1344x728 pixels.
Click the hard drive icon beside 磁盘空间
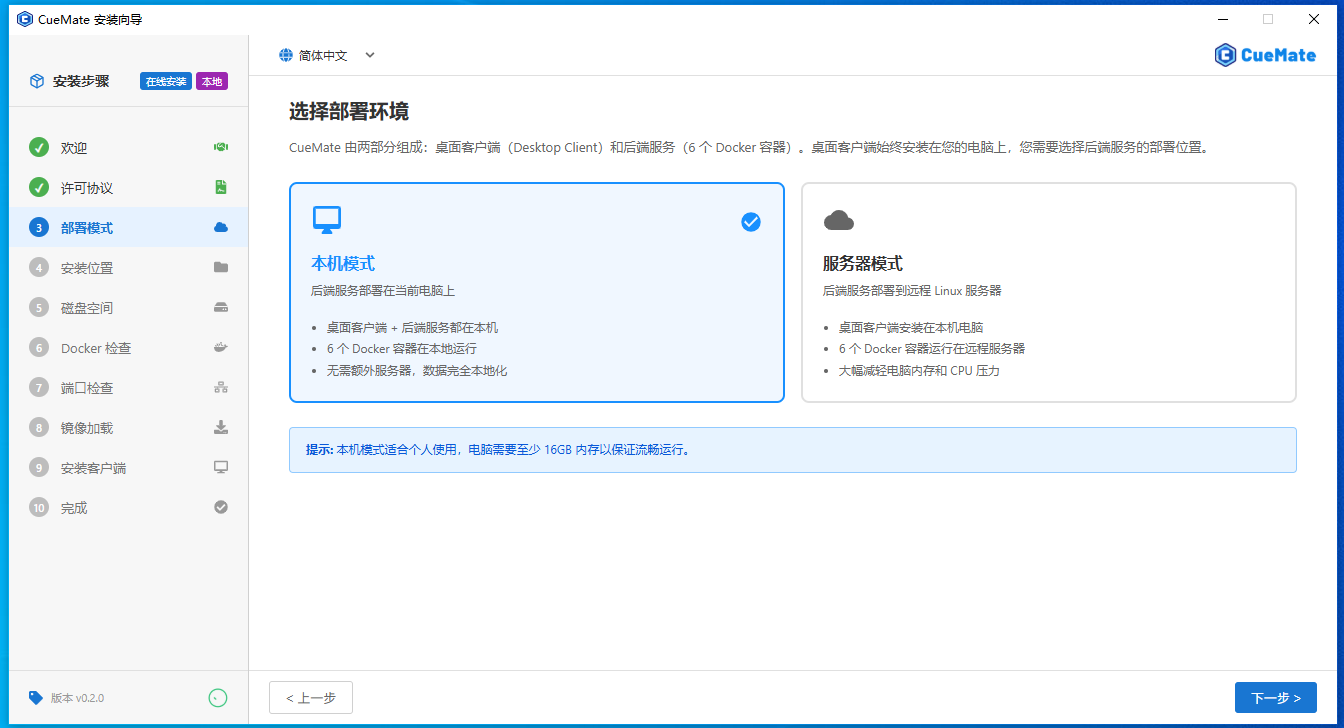click(x=221, y=308)
